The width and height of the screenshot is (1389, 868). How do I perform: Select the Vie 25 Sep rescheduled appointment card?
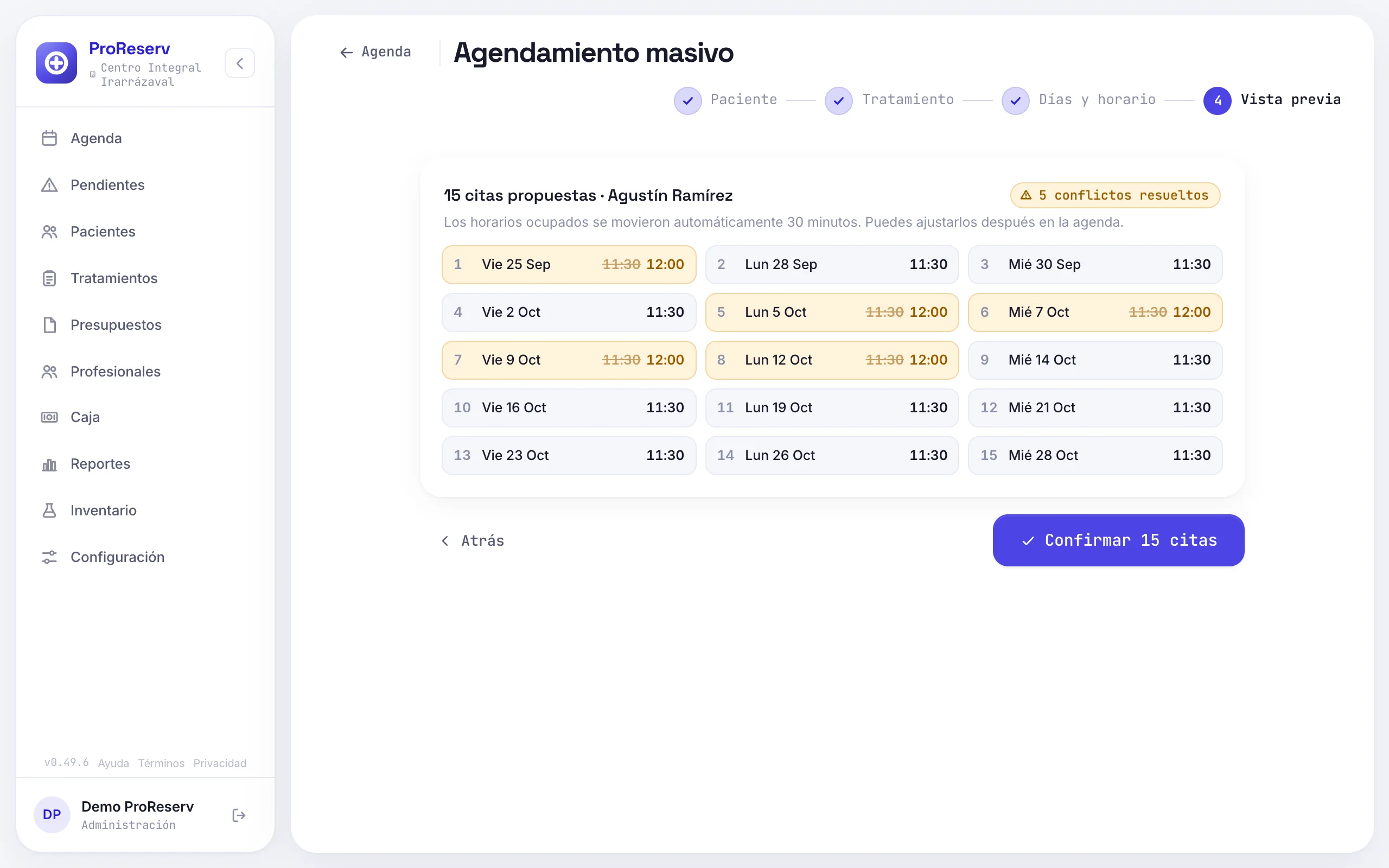click(569, 265)
